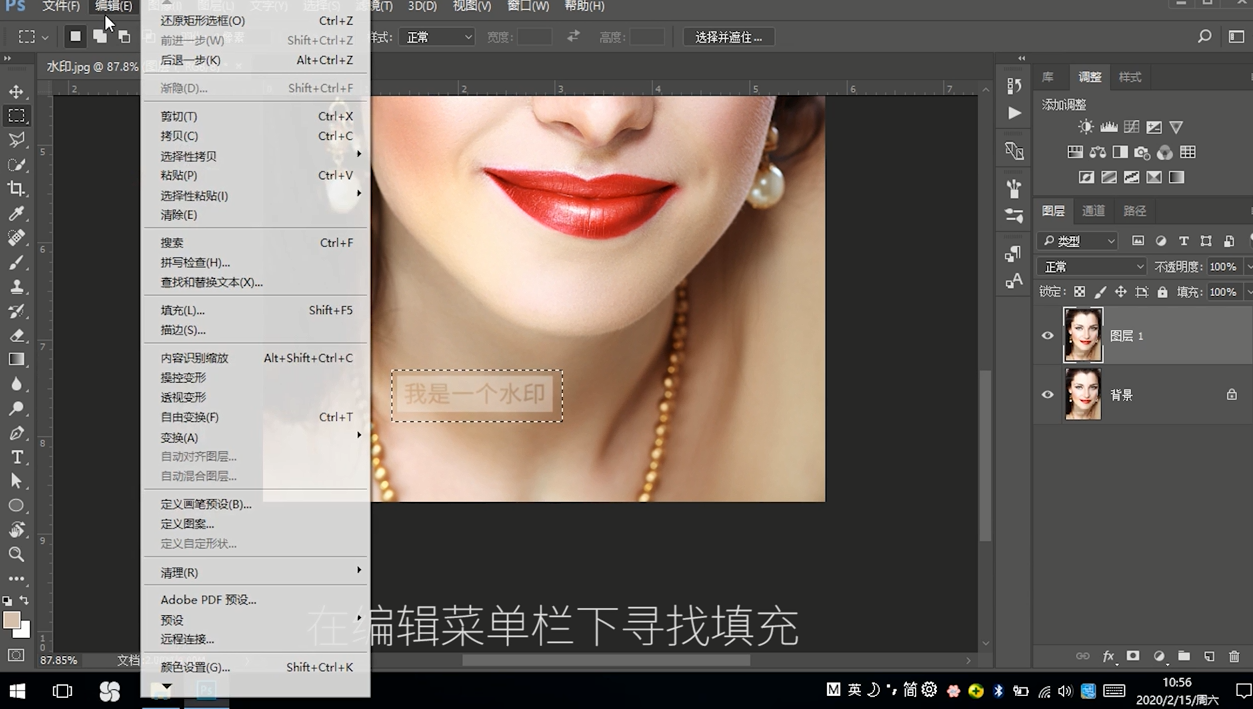Screen dimensions: 1253x709
Task: Click the foreground color swatch
Action: coord(12,620)
